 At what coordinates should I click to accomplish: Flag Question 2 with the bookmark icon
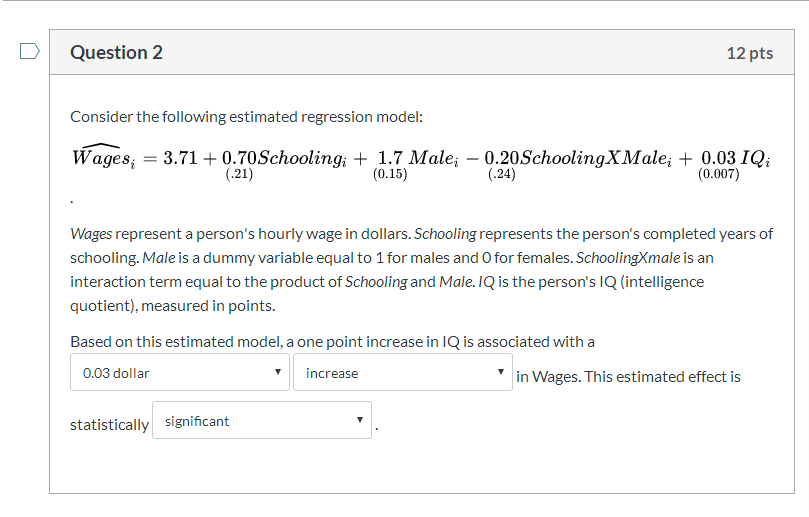[29, 52]
